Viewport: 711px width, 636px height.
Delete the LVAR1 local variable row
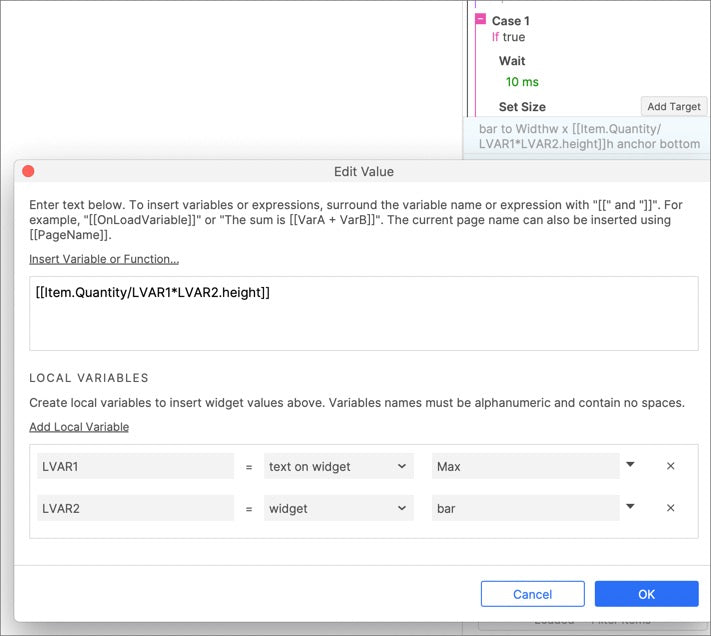670,466
